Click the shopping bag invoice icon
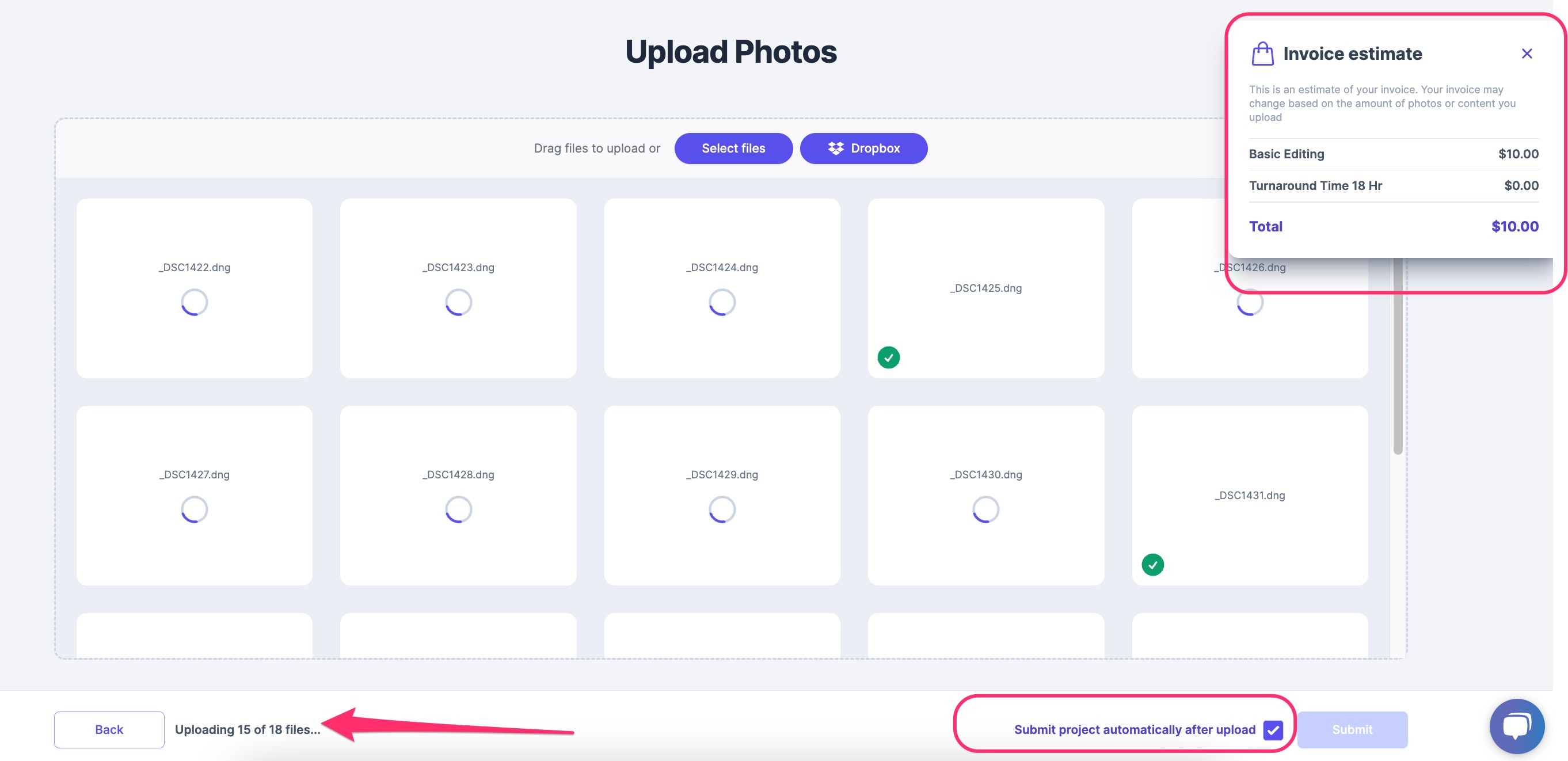The height and width of the screenshot is (761, 1568). [1262, 54]
